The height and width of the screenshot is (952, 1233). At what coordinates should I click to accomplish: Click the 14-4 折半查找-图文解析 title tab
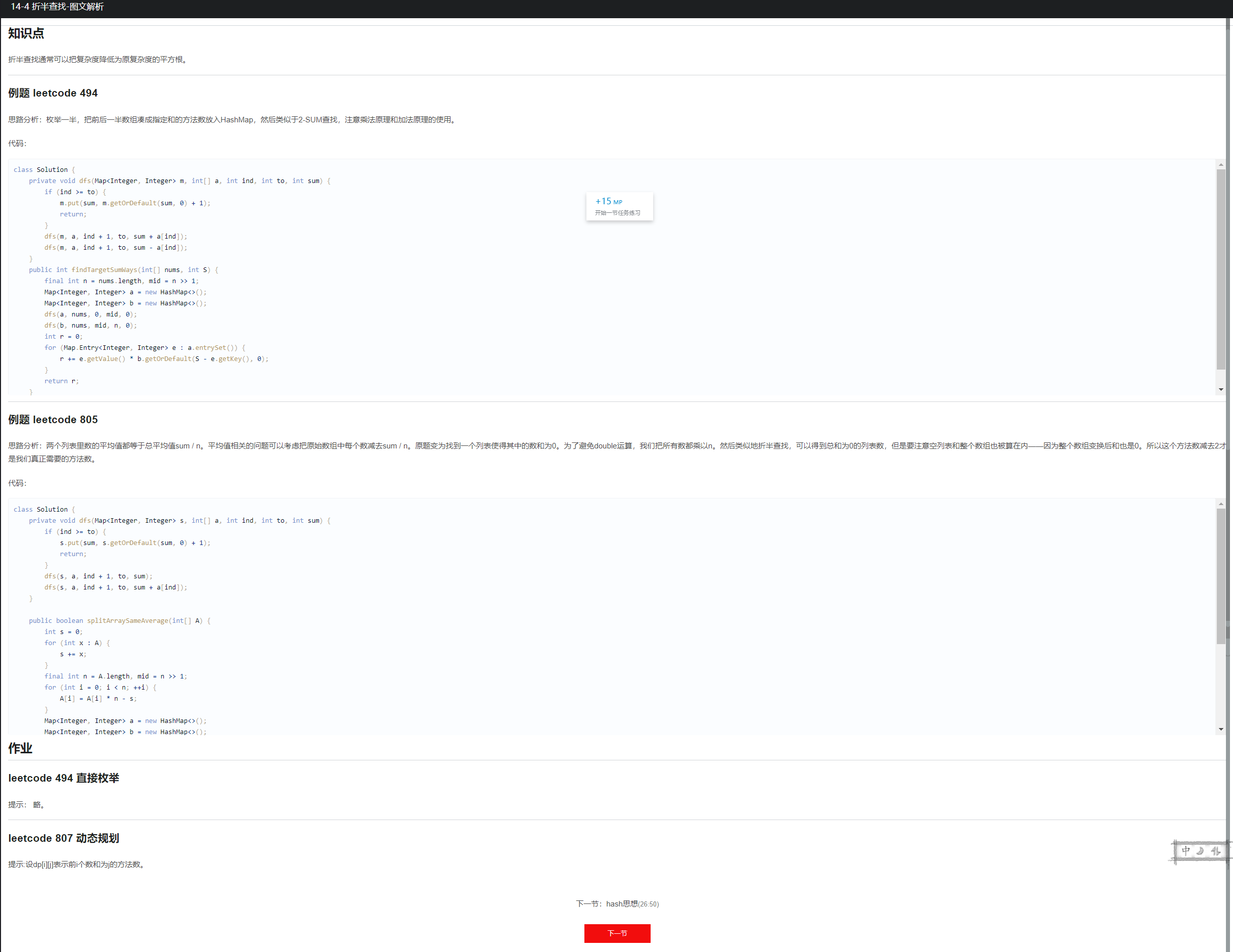point(57,7)
